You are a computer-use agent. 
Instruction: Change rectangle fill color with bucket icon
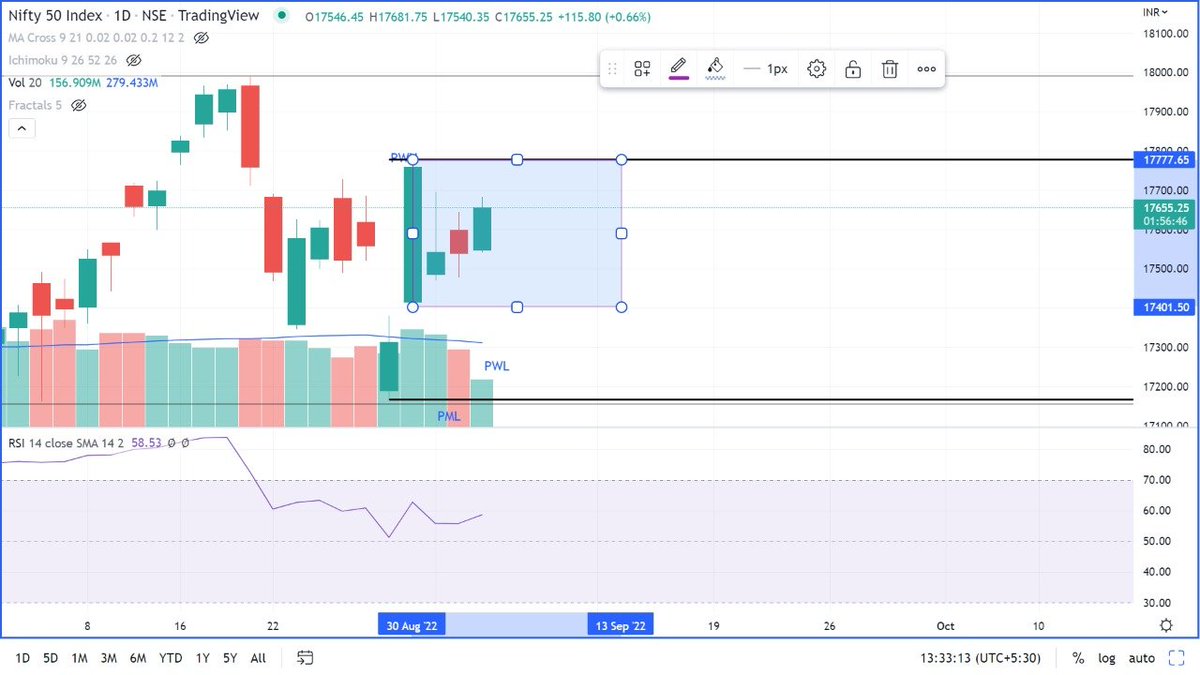[x=715, y=68]
